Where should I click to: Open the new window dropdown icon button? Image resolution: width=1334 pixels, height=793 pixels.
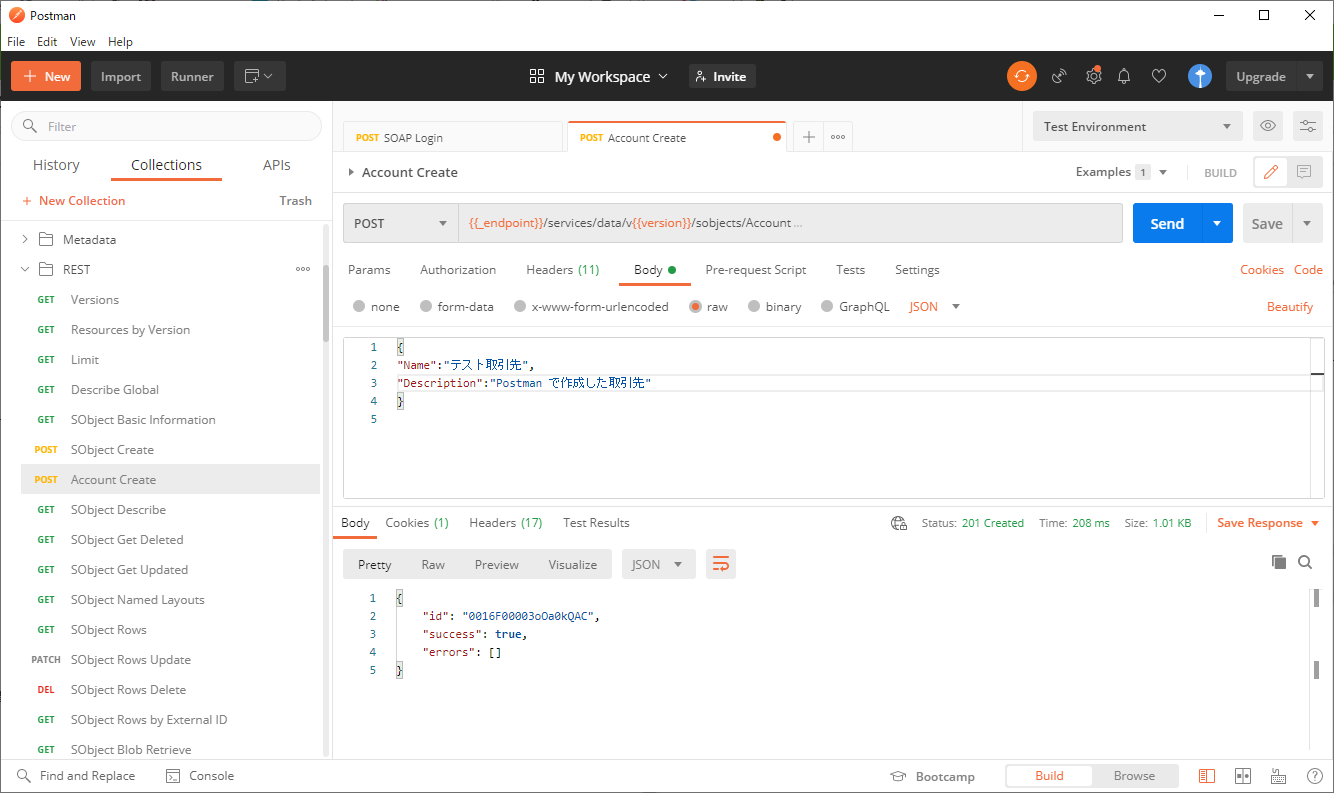pyautogui.click(x=260, y=76)
